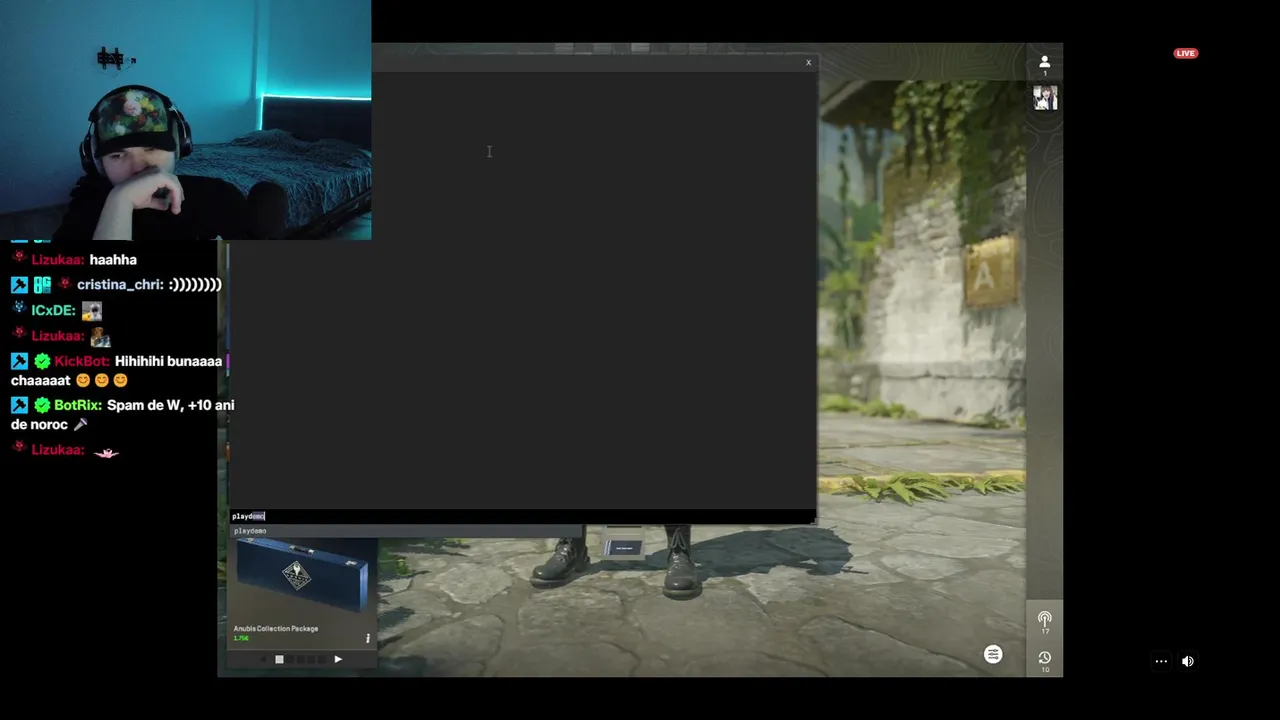Click the 'Spam de W' chat message
Viewport: 1280px width, 720px height.
(x=122, y=415)
